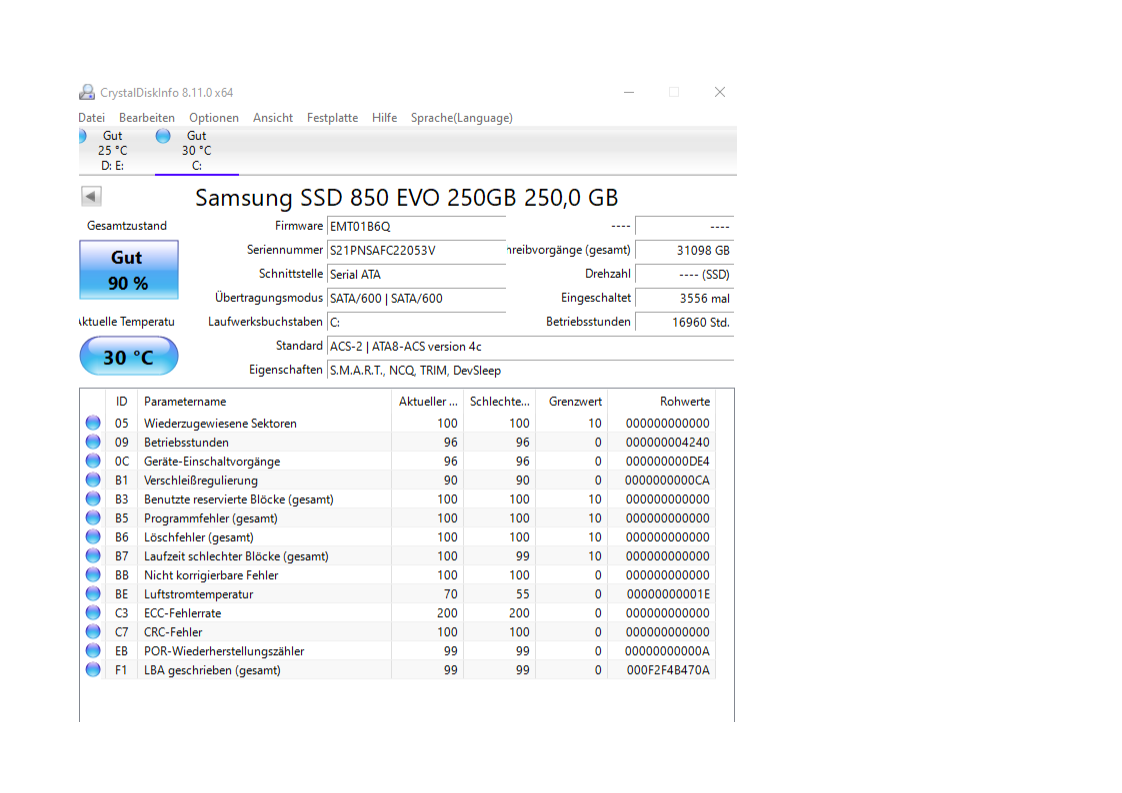Click the ID column header

point(122,402)
